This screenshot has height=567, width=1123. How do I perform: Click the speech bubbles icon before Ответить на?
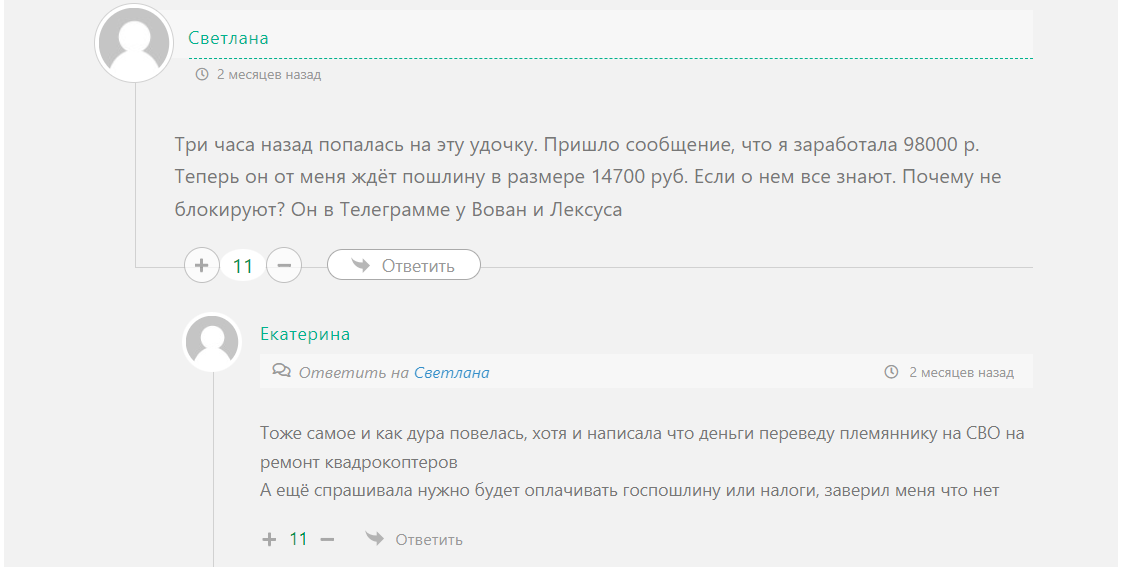pos(281,371)
